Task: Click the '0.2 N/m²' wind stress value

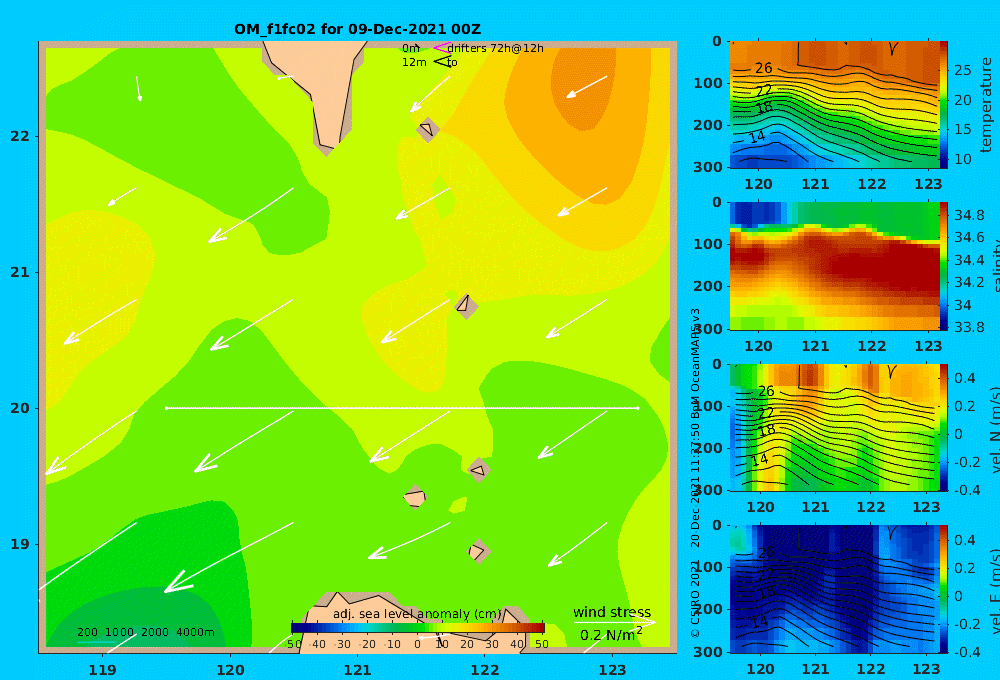Action: tap(611, 635)
